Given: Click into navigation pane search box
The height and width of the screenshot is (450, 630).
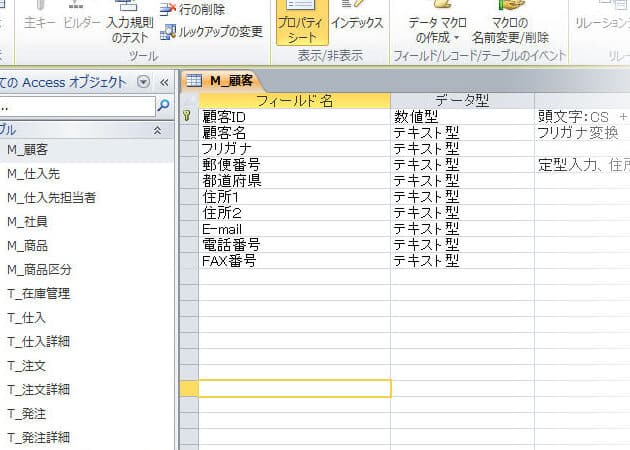Looking at the screenshot, I should click(76, 106).
